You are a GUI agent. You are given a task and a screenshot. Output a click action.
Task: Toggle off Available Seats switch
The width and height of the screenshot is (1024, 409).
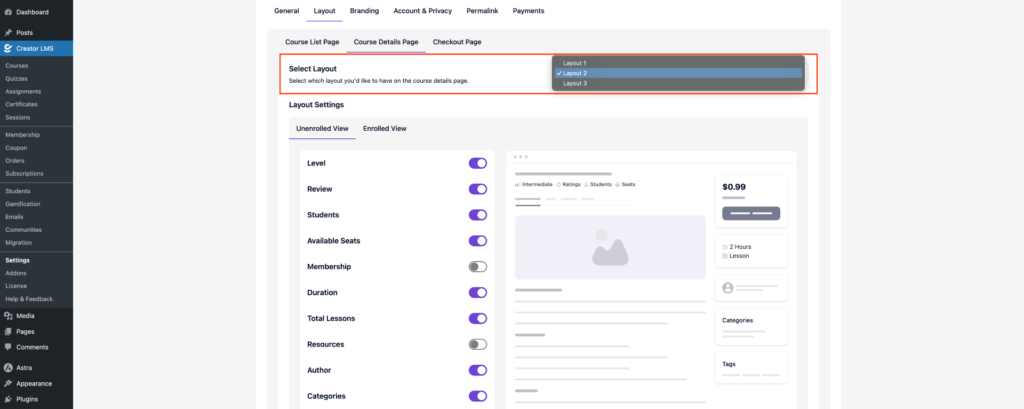[477, 241]
